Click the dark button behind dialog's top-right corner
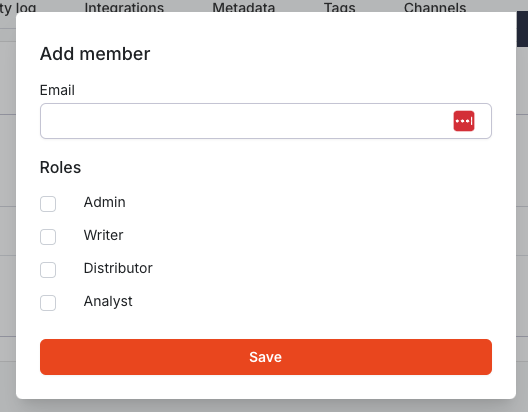Image resolution: width=528 pixels, height=412 pixels. (522, 29)
